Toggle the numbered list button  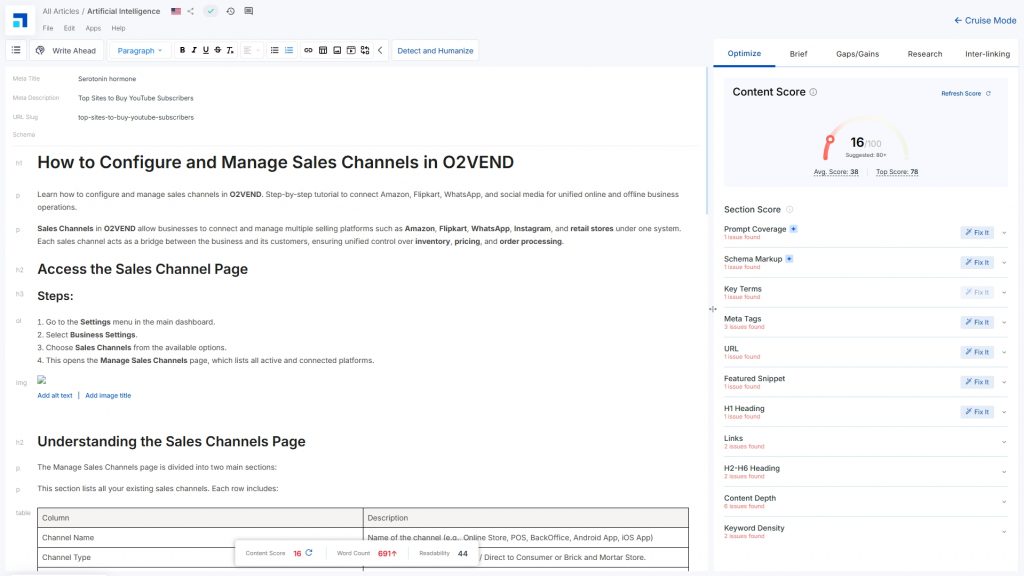point(289,50)
